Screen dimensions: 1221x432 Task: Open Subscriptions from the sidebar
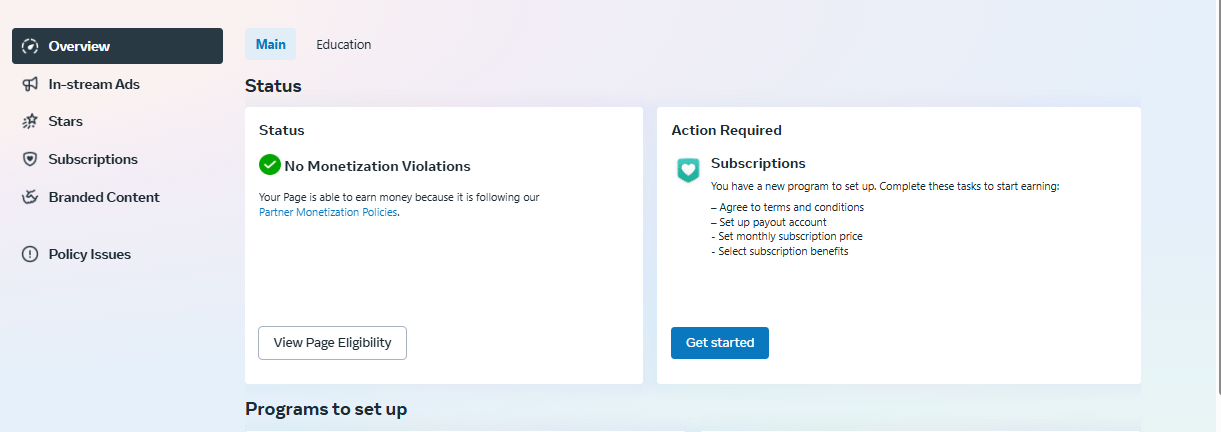tap(117, 159)
